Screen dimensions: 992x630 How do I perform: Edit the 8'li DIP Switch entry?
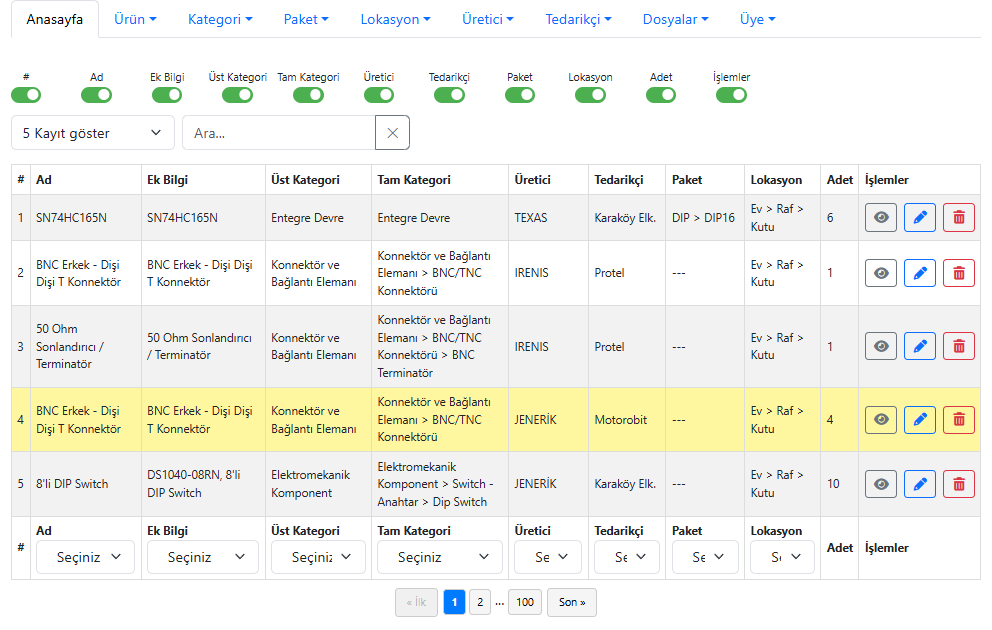[x=920, y=484]
